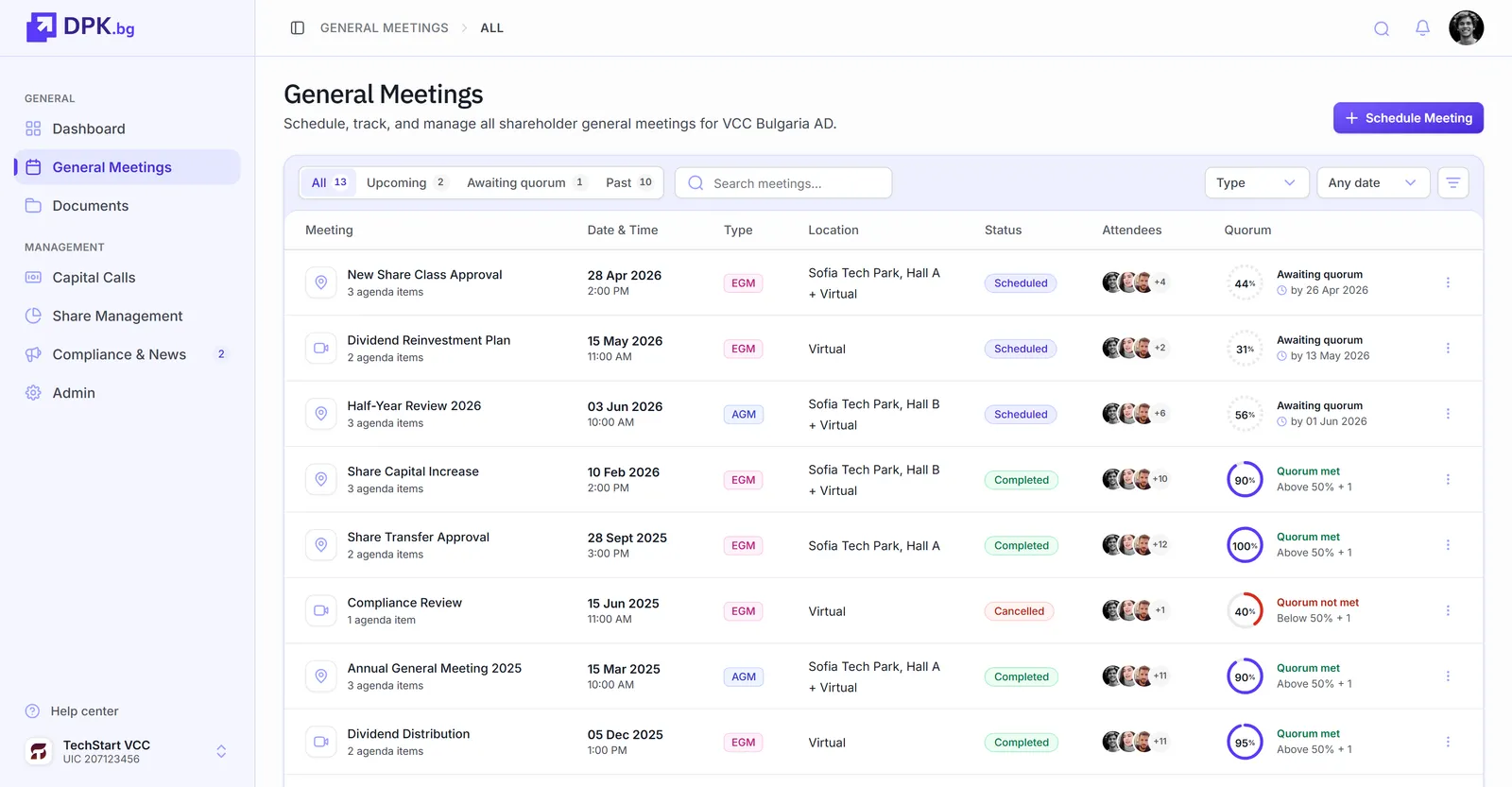
Task: Sort by the Date & Time column
Action: [623, 230]
